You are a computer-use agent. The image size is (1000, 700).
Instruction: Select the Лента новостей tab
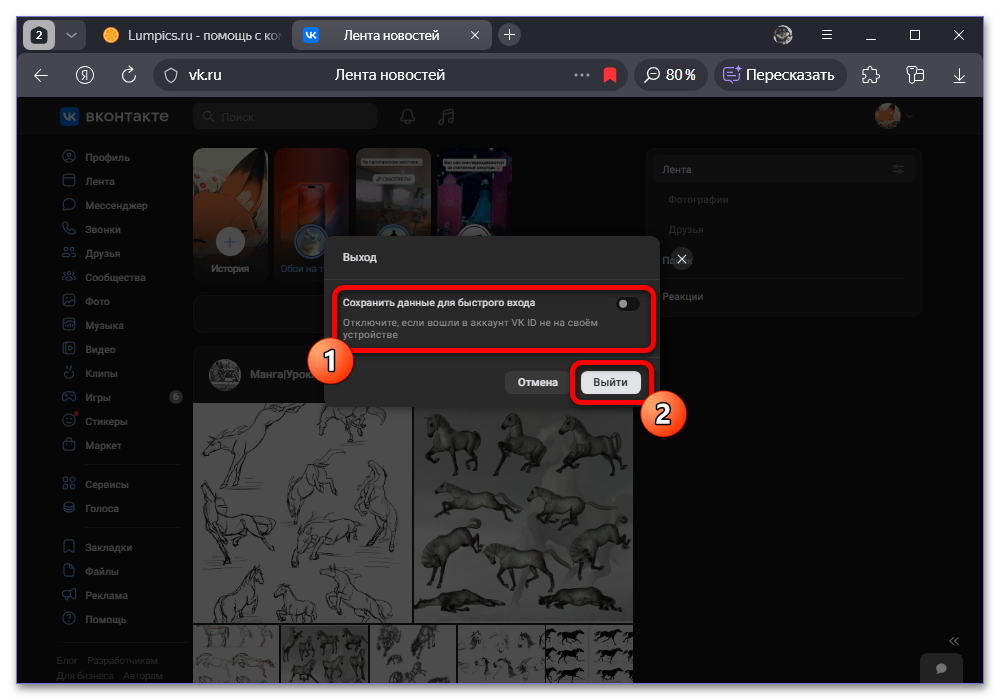click(390, 36)
